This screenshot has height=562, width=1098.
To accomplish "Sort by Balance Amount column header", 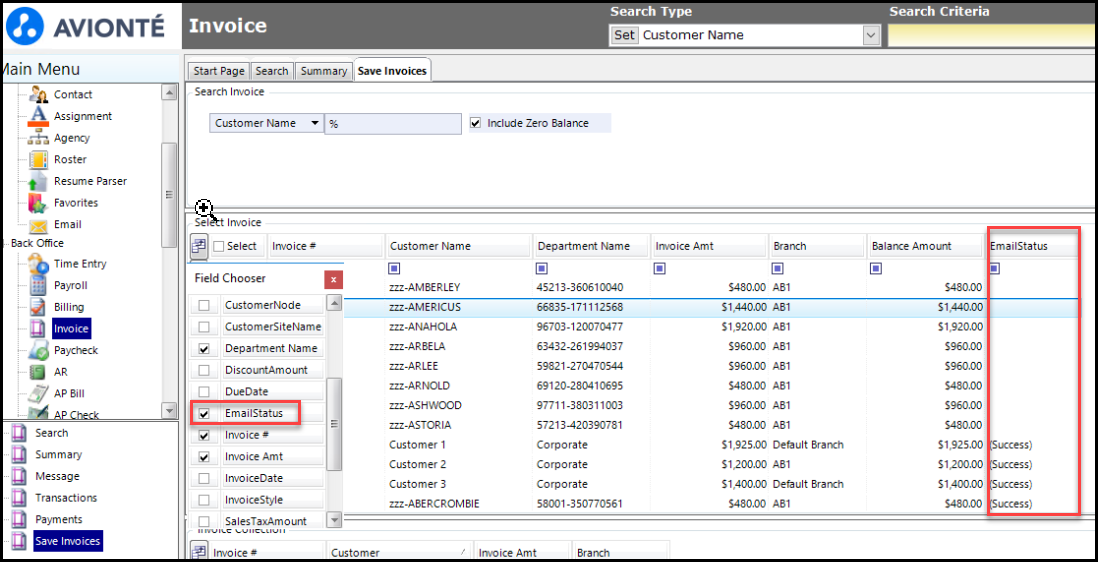I will [x=924, y=246].
